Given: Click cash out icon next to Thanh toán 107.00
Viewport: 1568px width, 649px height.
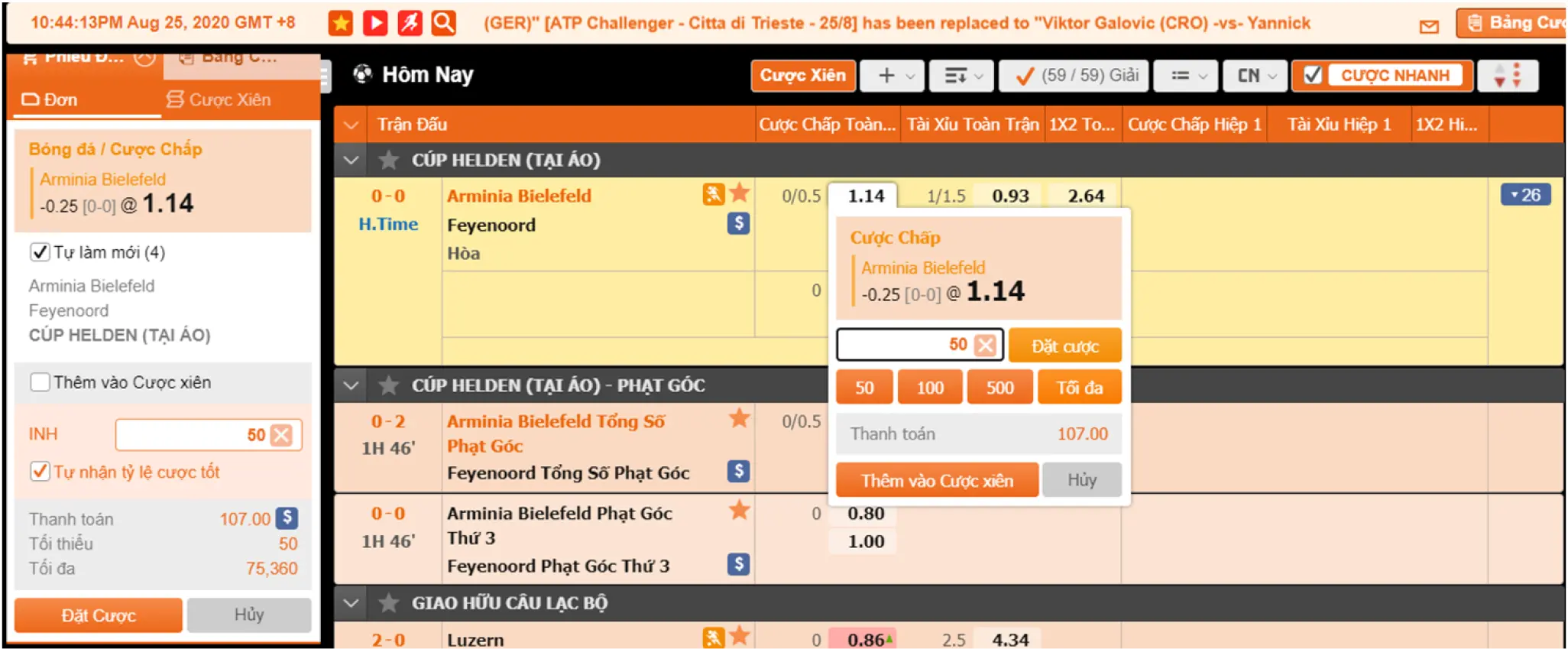Looking at the screenshot, I should coord(287,518).
